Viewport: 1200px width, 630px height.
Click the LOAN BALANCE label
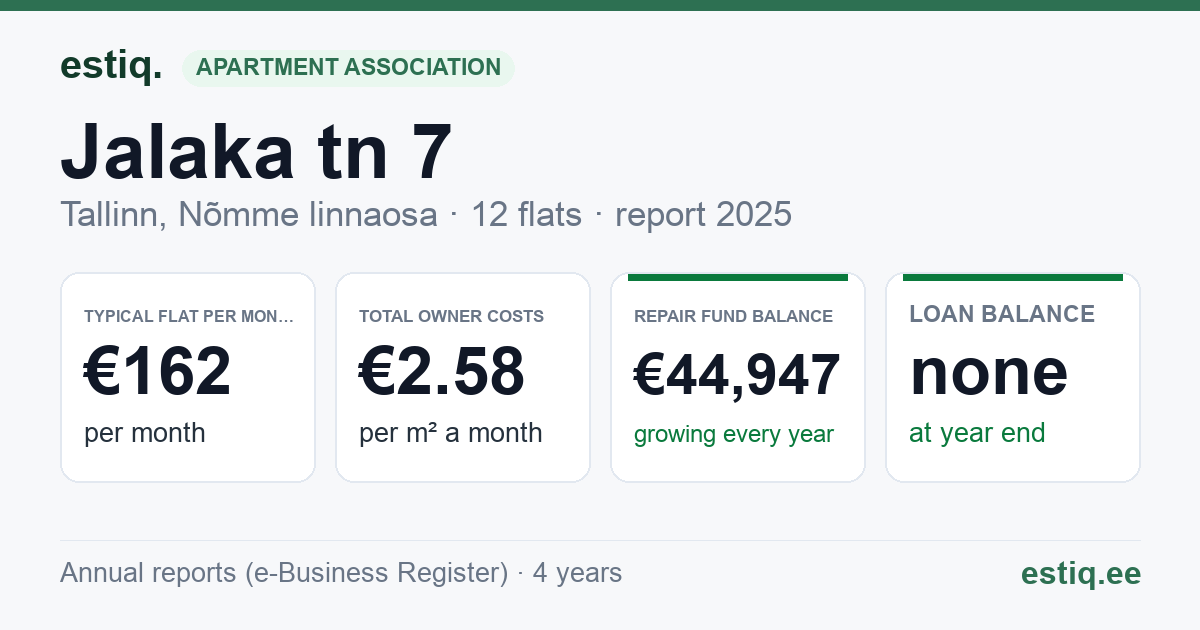[1002, 314]
